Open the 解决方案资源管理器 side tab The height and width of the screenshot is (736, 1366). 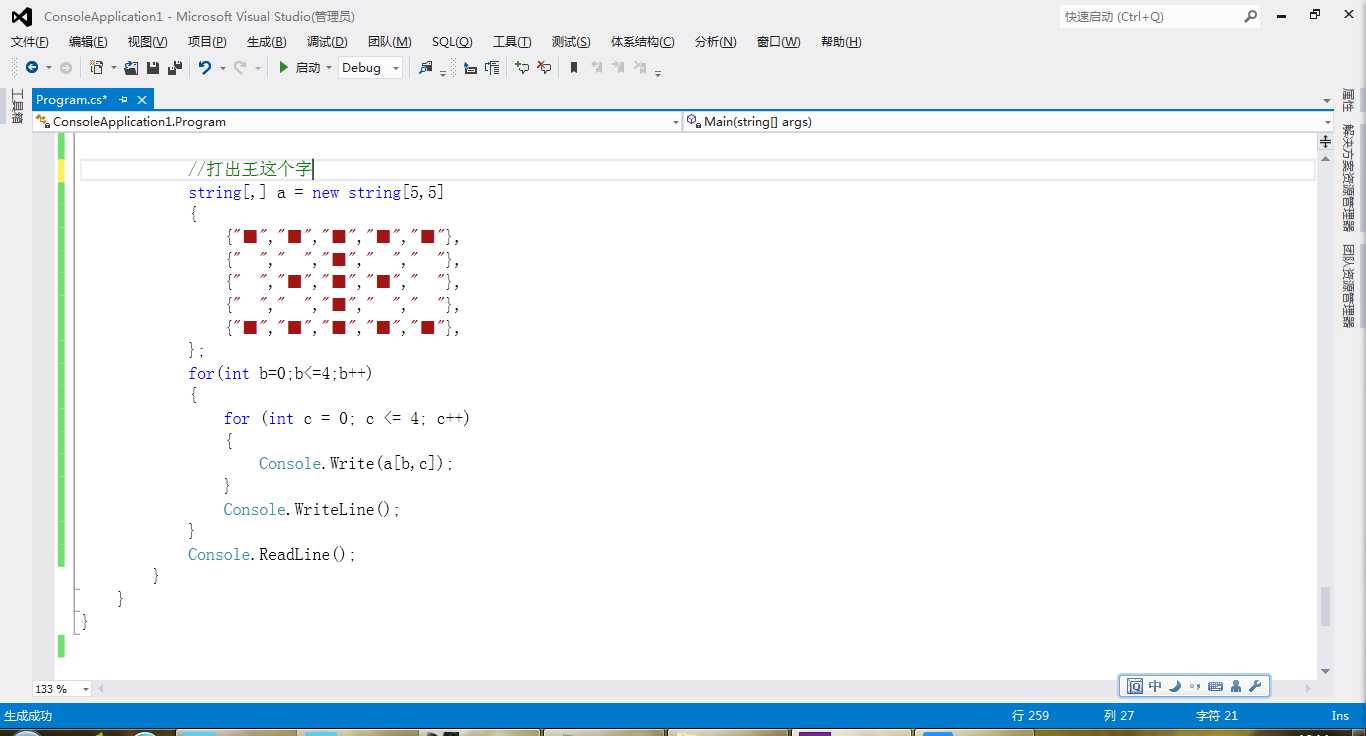coord(1348,178)
